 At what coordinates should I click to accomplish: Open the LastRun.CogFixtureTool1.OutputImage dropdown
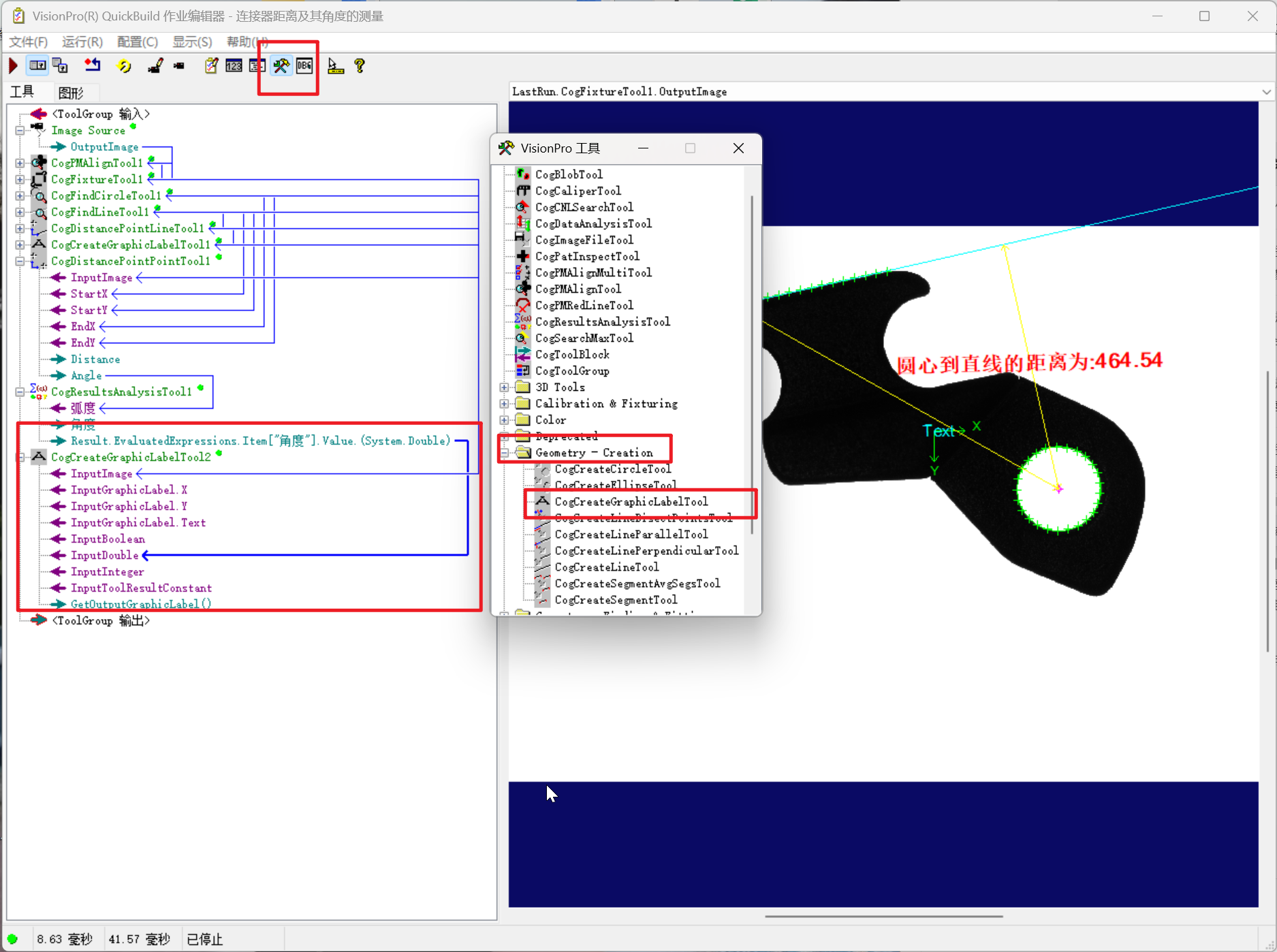[x=1266, y=92]
